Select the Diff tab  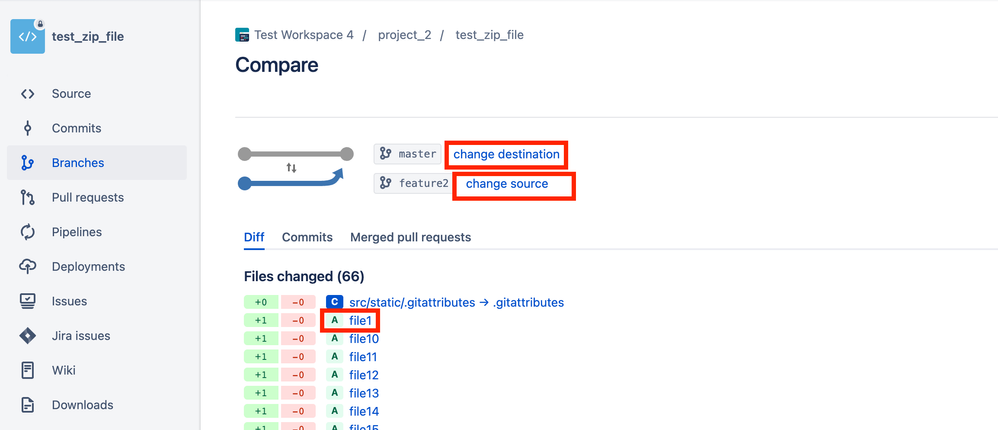[254, 237]
